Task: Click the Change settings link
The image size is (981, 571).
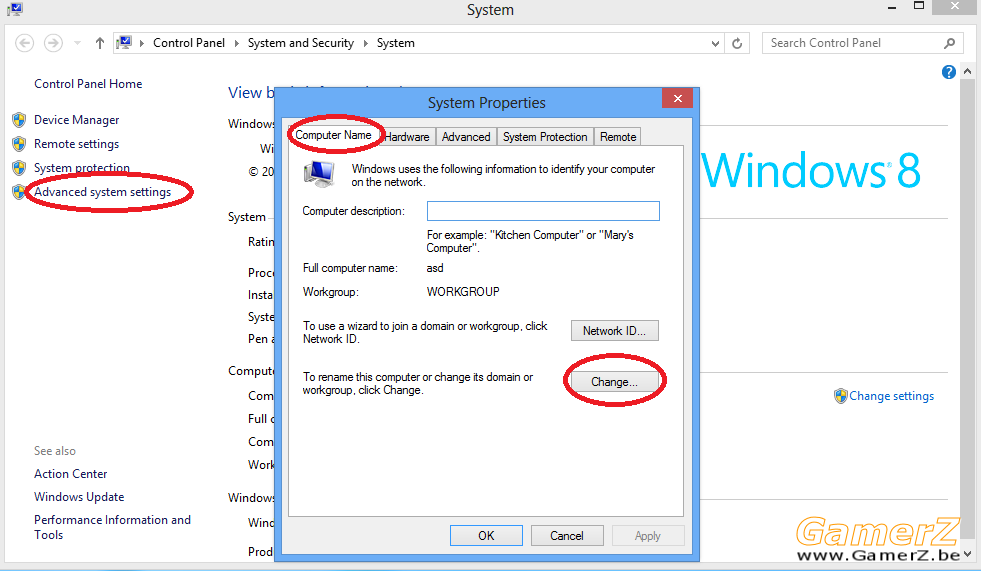Action: pyautogui.click(x=892, y=396)
